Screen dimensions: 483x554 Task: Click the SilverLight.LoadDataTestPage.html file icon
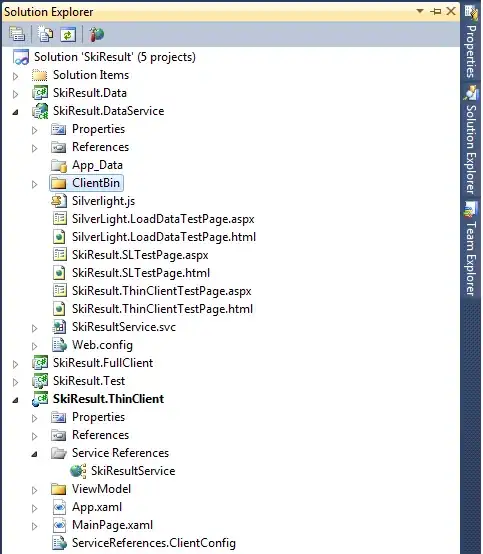(x=59, y=237)
